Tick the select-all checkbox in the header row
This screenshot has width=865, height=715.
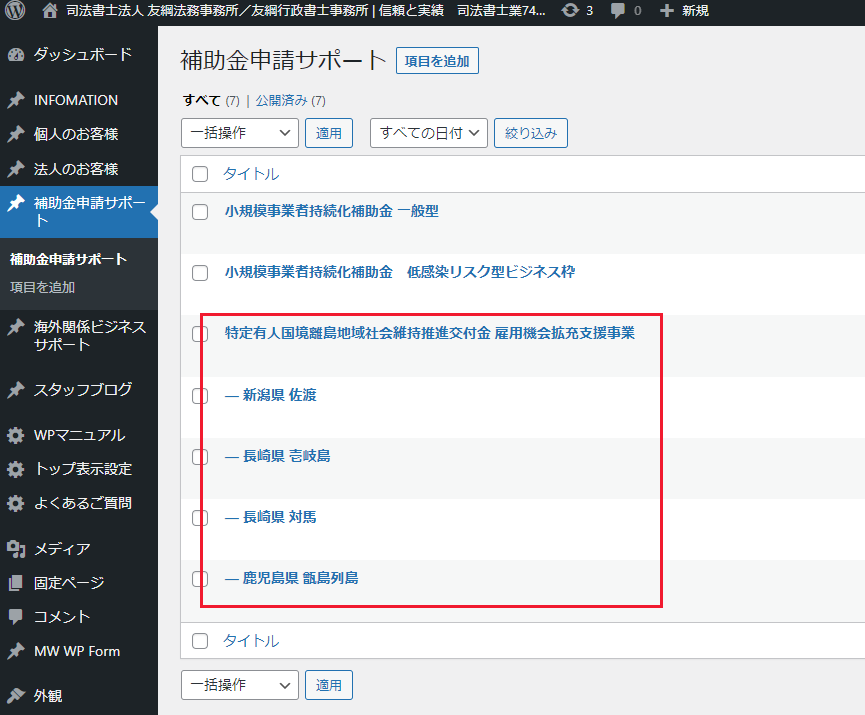[200, 174]
